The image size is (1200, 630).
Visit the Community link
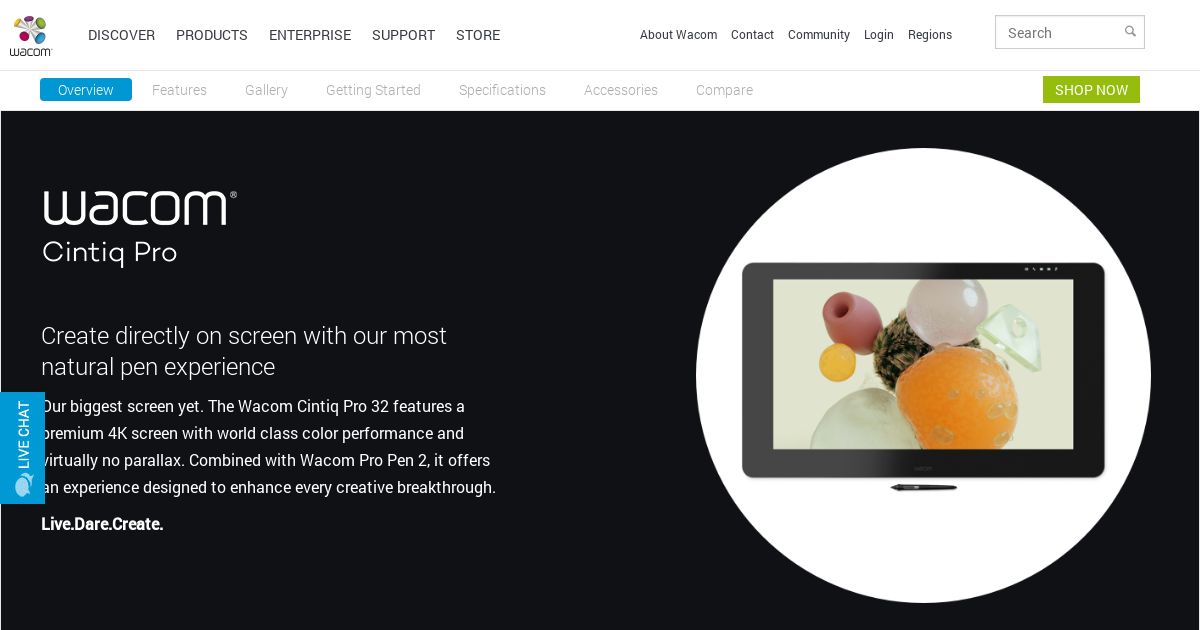tap(819, 35)
